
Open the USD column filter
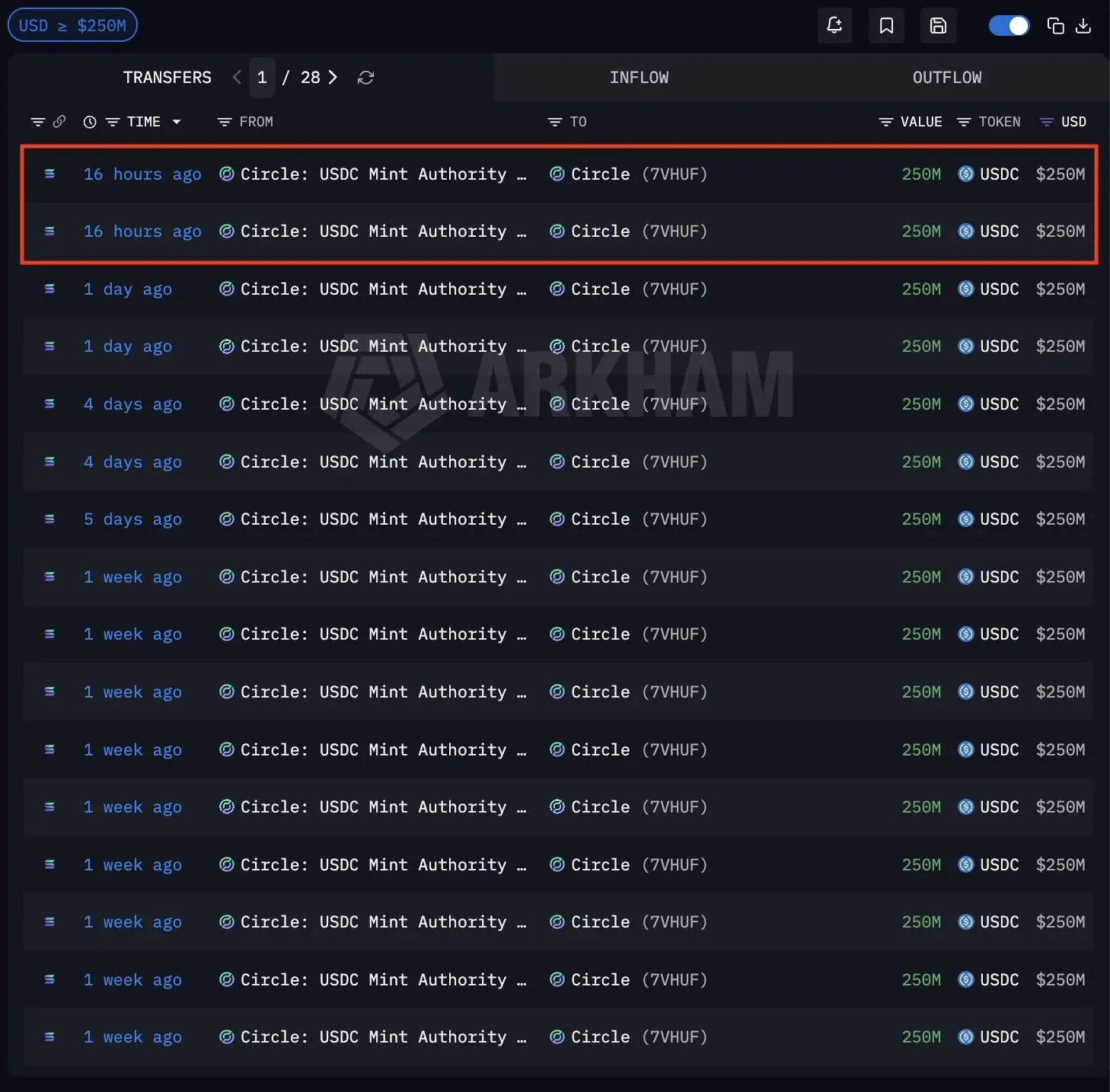(x=1047, y=122)
